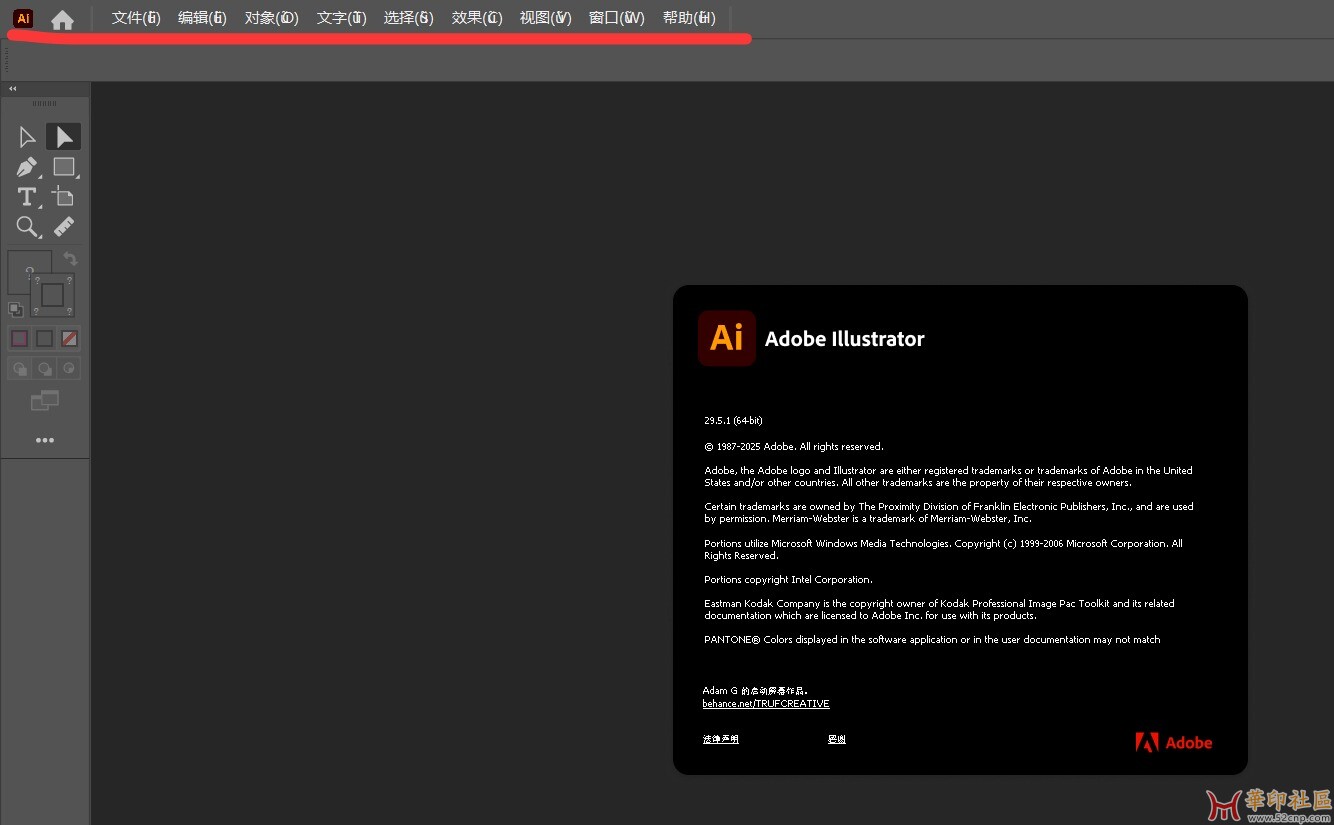Set paint to None (red slash)

coord(69,339)
